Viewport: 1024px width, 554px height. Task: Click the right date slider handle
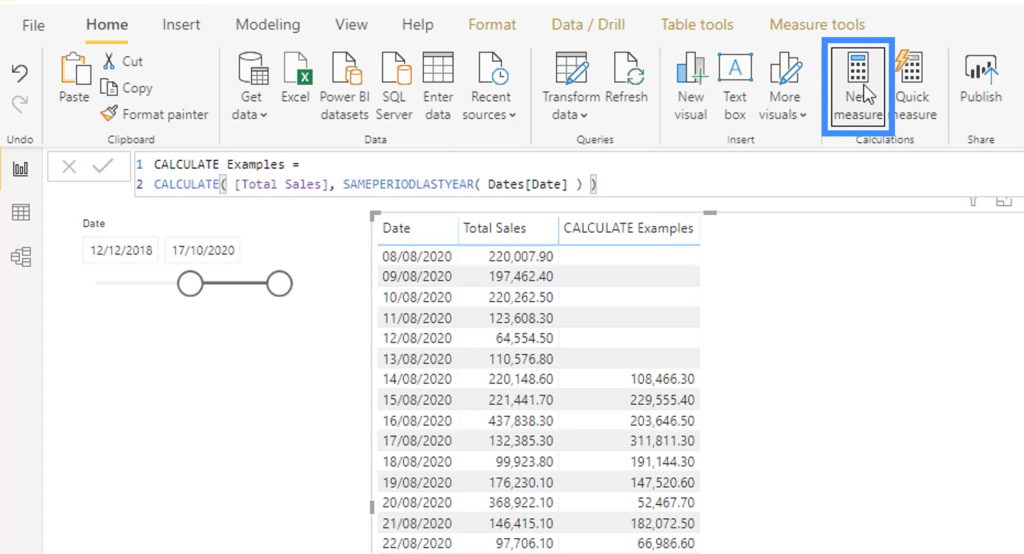(x=280, y=284)
